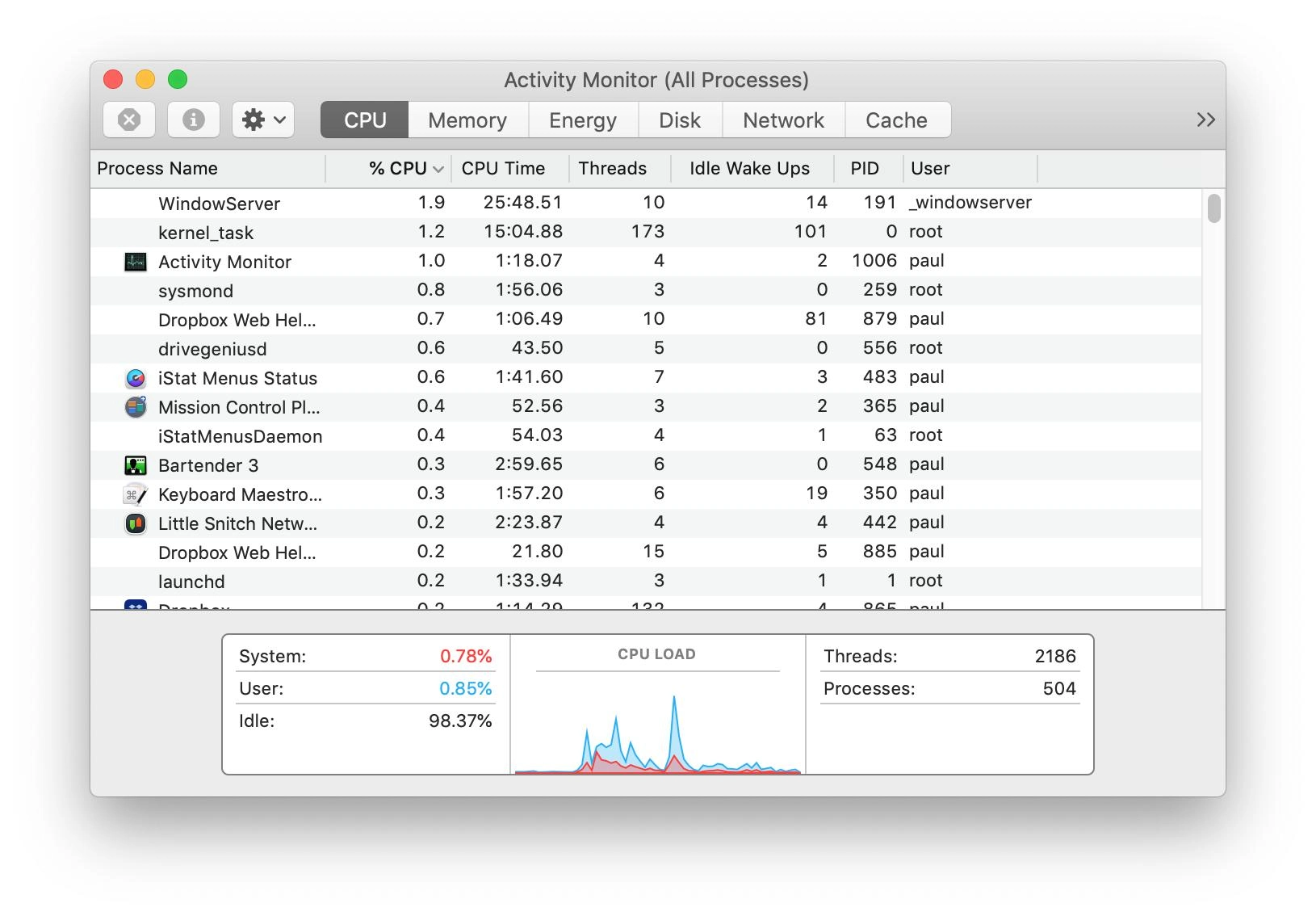The height and width of the screenshot is (916, 1316).
Task: Click the process list scrollbar thumb
Action: point(1213,208)
